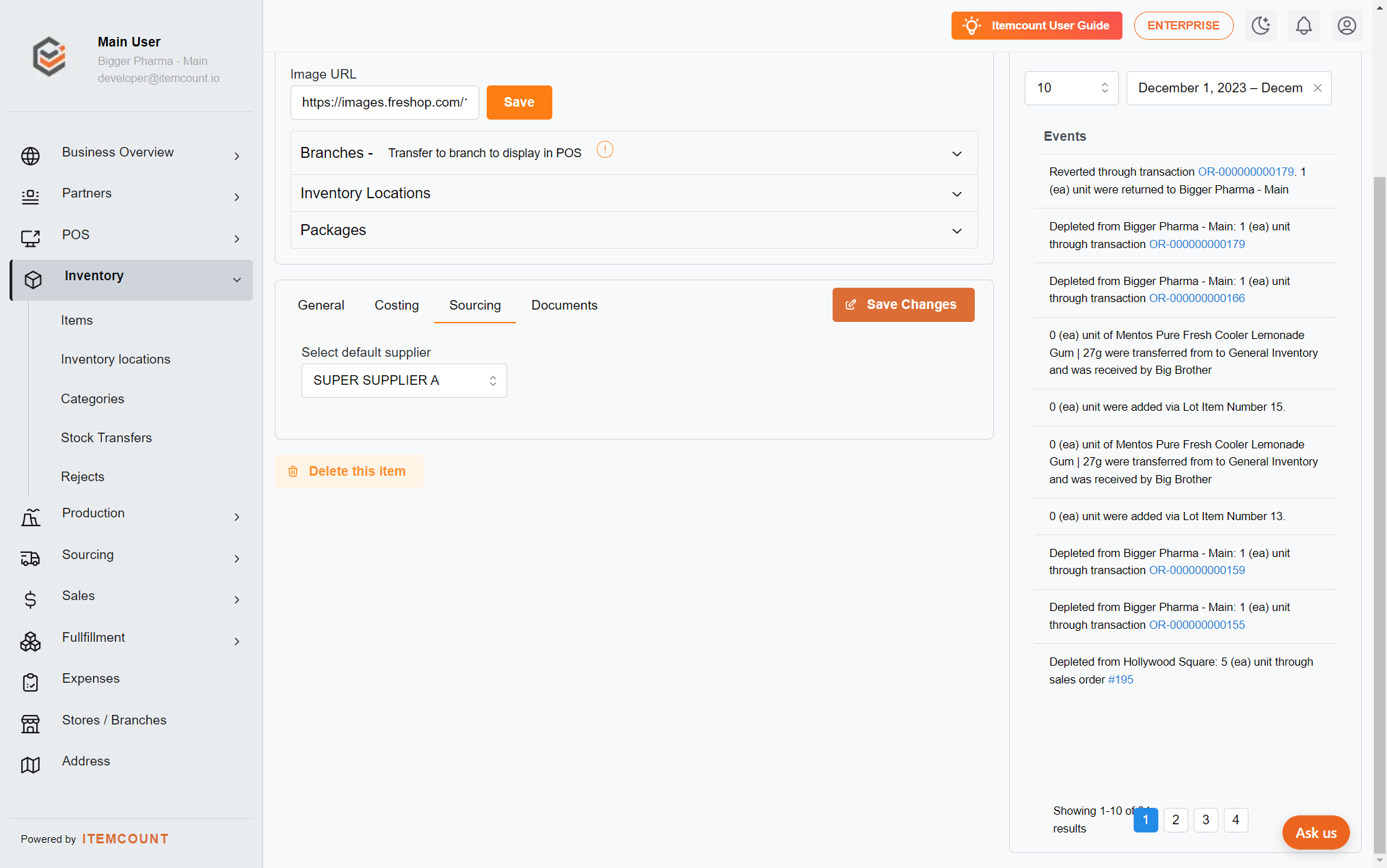Switch to the General tab
This screenshot has height=868, width=1387.
(x=321, y=306)
